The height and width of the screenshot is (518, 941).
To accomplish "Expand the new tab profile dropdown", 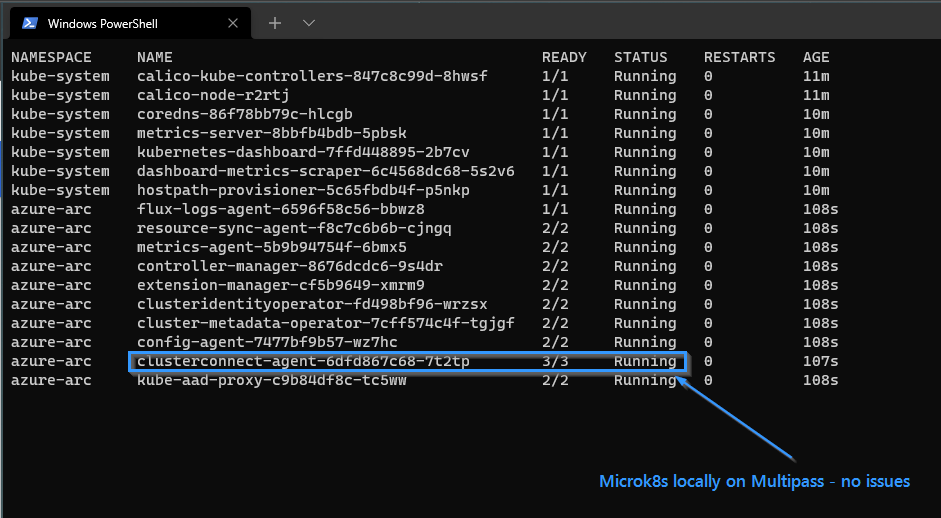I will tap(308, 23).
